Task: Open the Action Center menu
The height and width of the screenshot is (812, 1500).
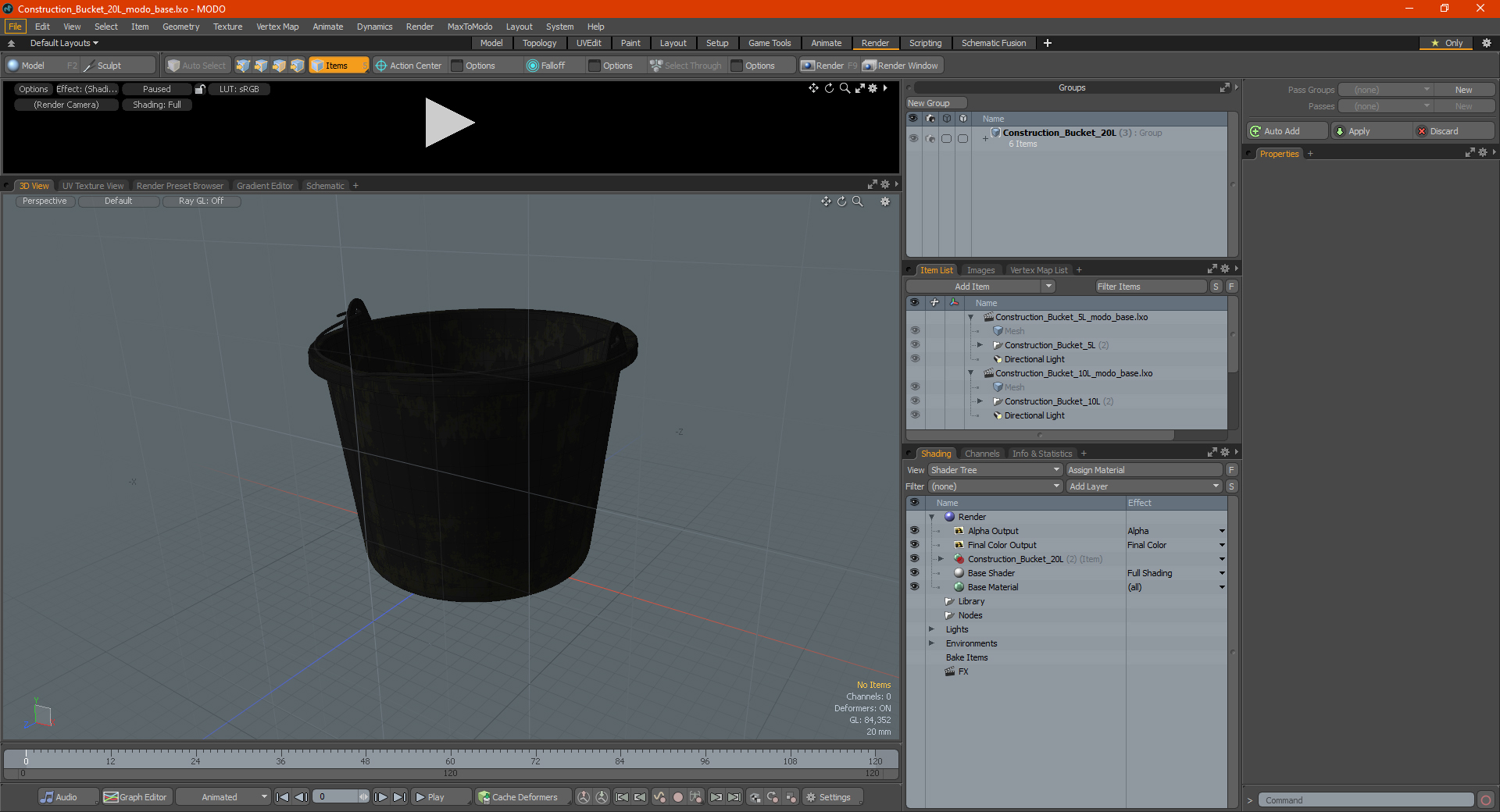Action: (x=409, y=66)
